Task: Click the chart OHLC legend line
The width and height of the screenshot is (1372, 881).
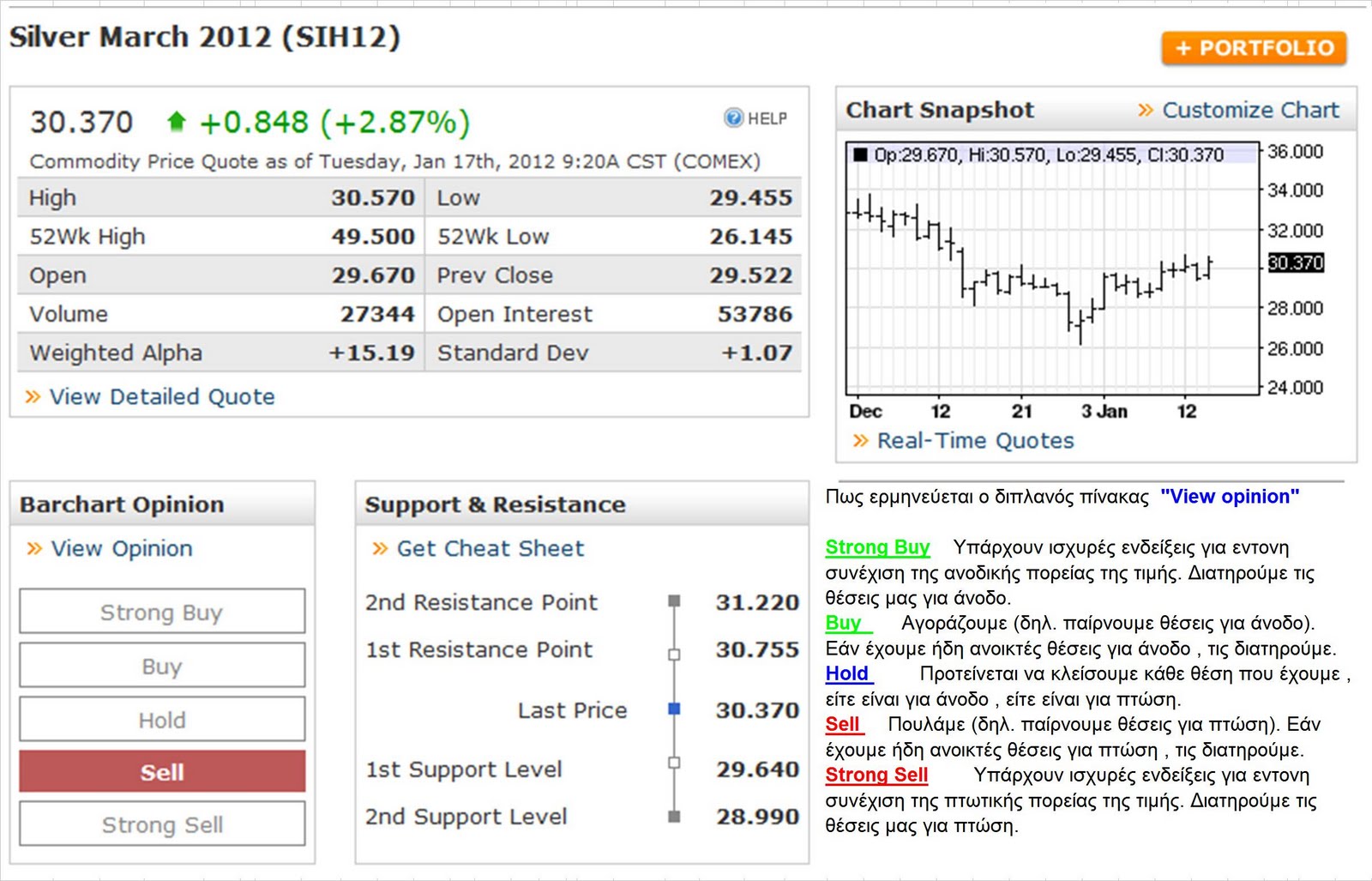Action: pos(1049,154)
